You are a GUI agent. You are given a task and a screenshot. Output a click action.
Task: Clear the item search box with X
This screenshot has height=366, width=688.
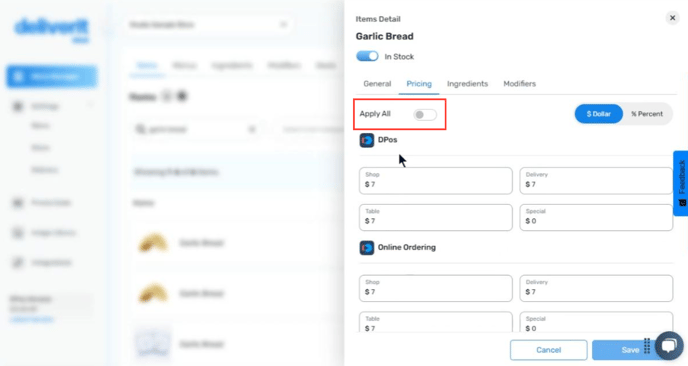click(252, 129)
